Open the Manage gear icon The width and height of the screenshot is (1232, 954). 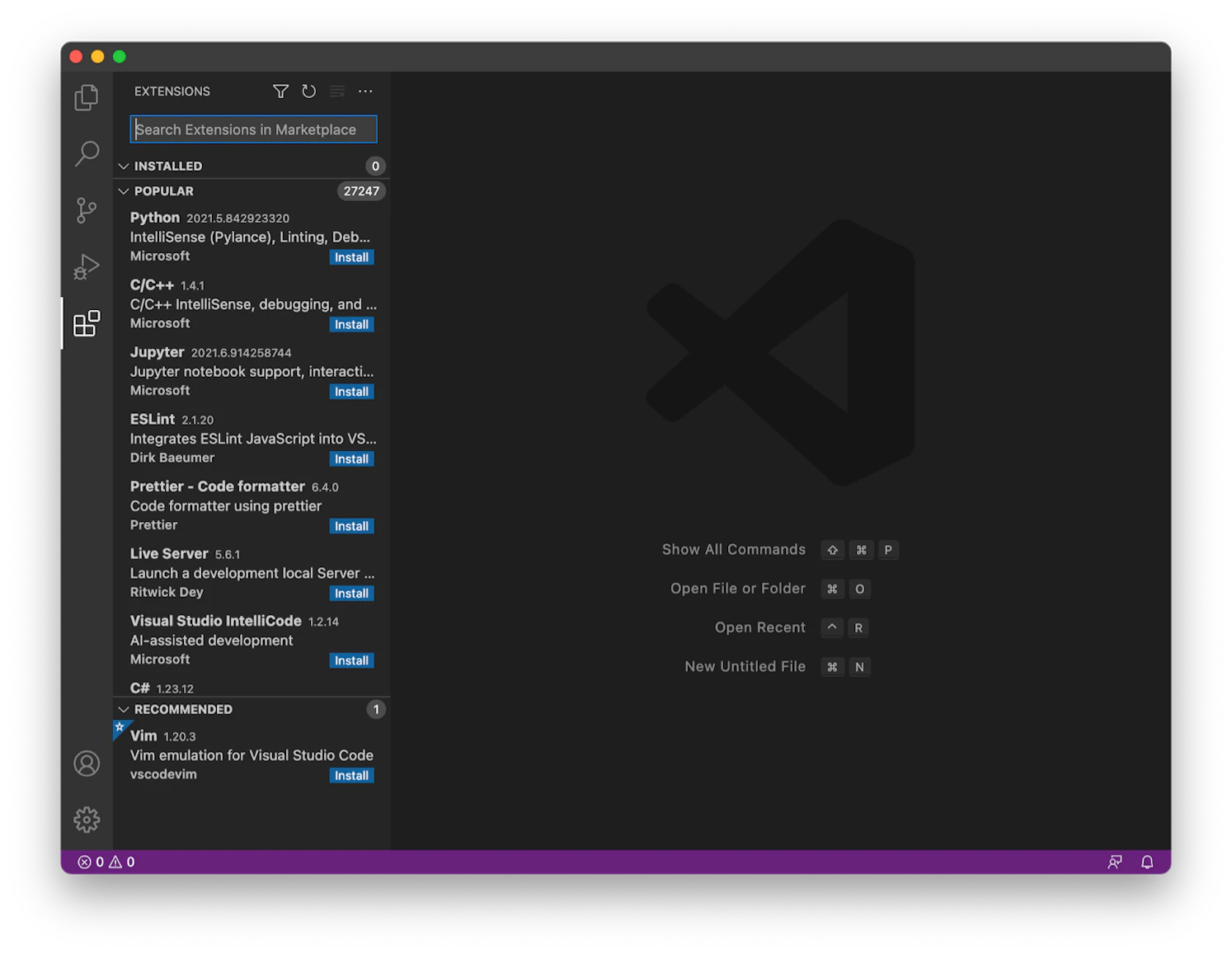tap(87, 820)
